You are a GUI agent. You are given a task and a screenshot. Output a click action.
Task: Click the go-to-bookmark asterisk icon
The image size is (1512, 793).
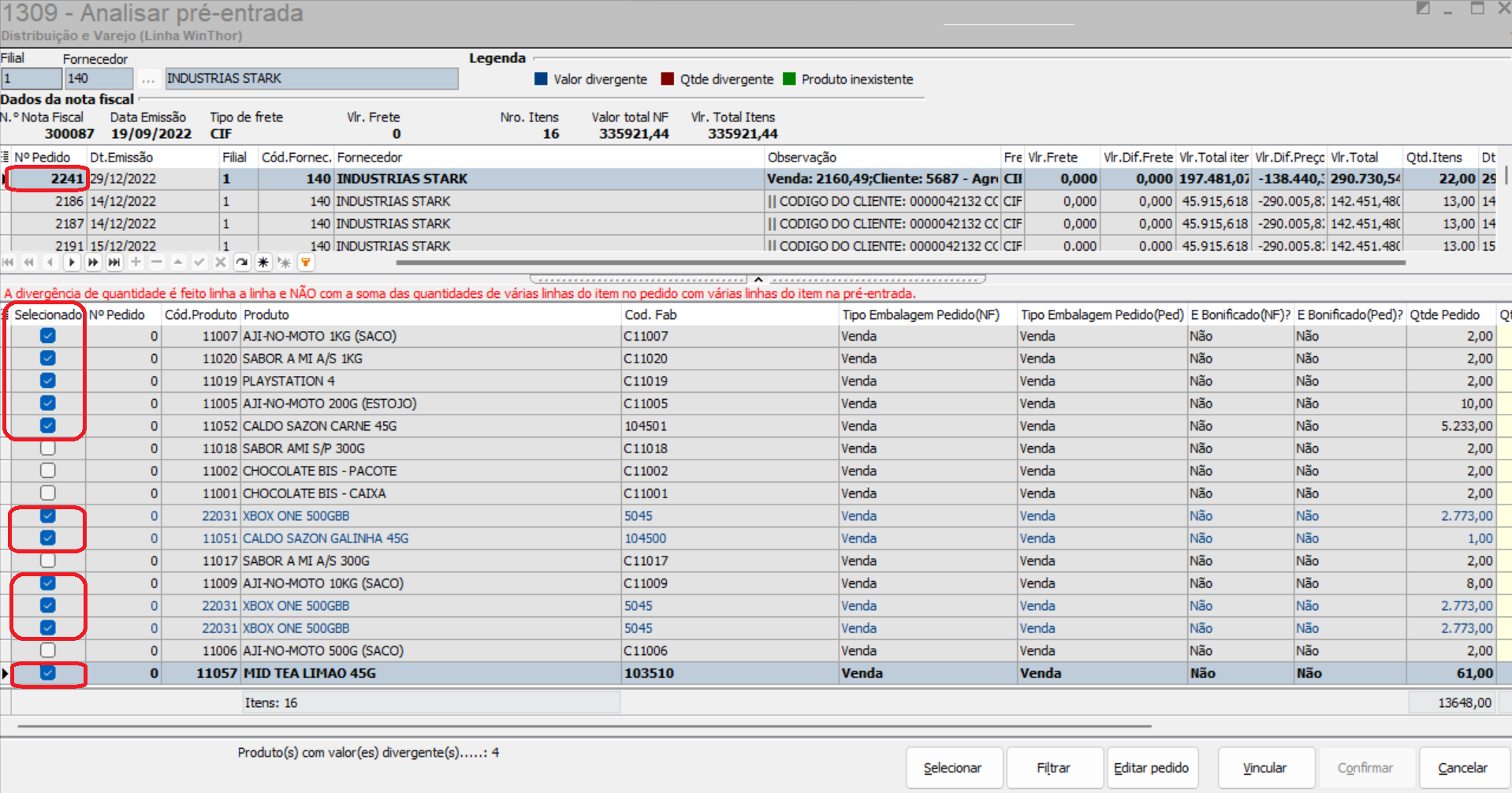tap(285, 262)
